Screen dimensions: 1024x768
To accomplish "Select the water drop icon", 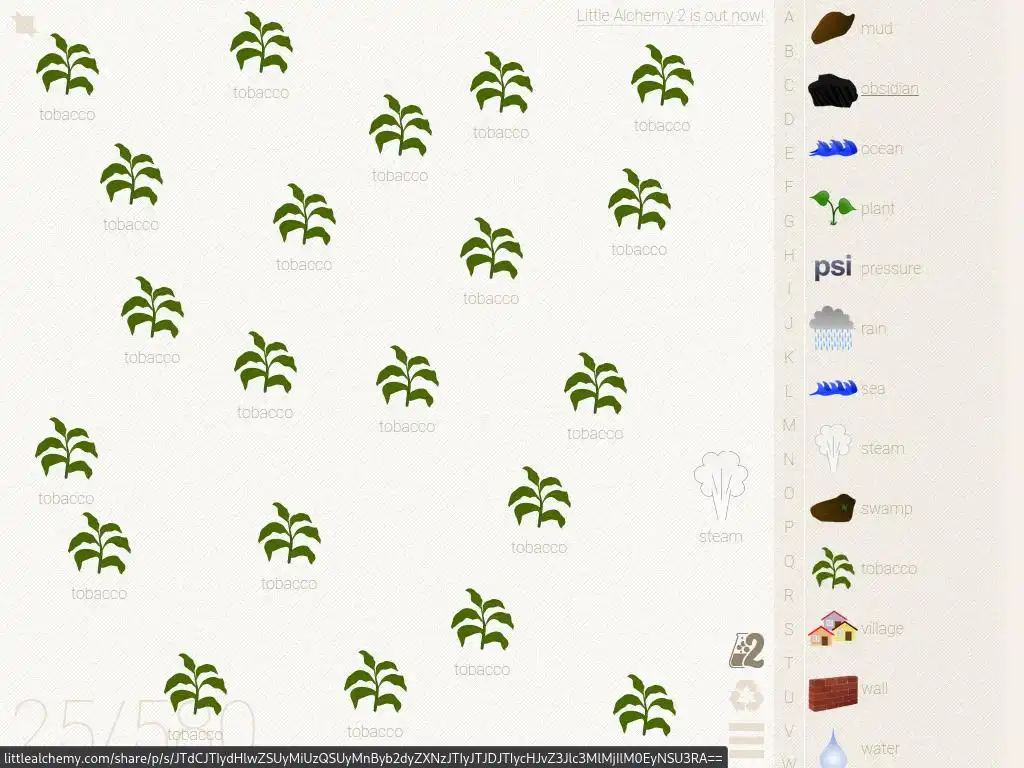I will 833,748.
